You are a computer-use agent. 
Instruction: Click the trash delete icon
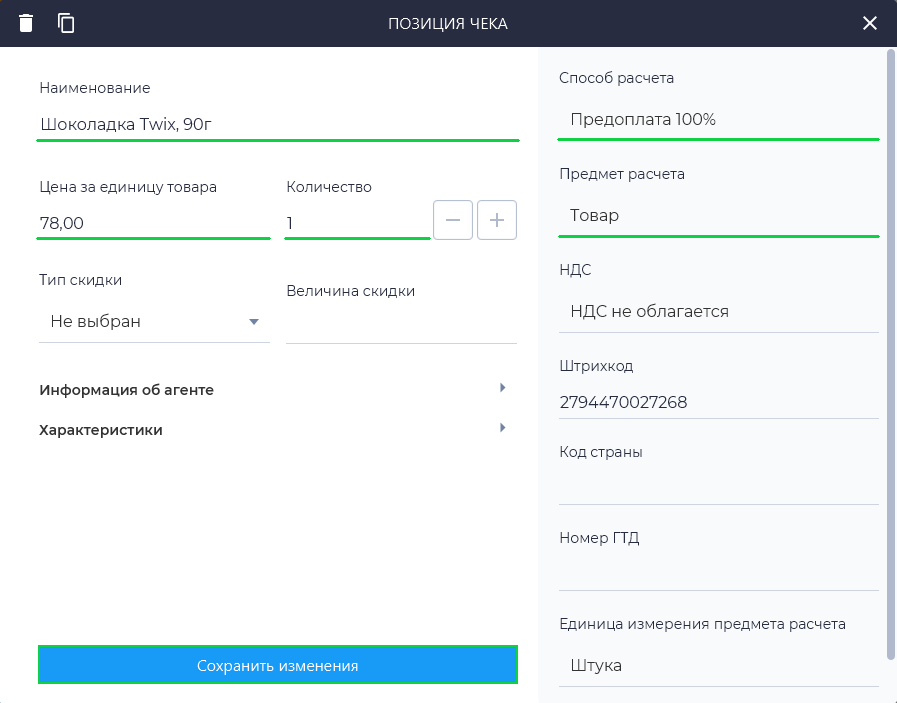click(x=26, y=23)
